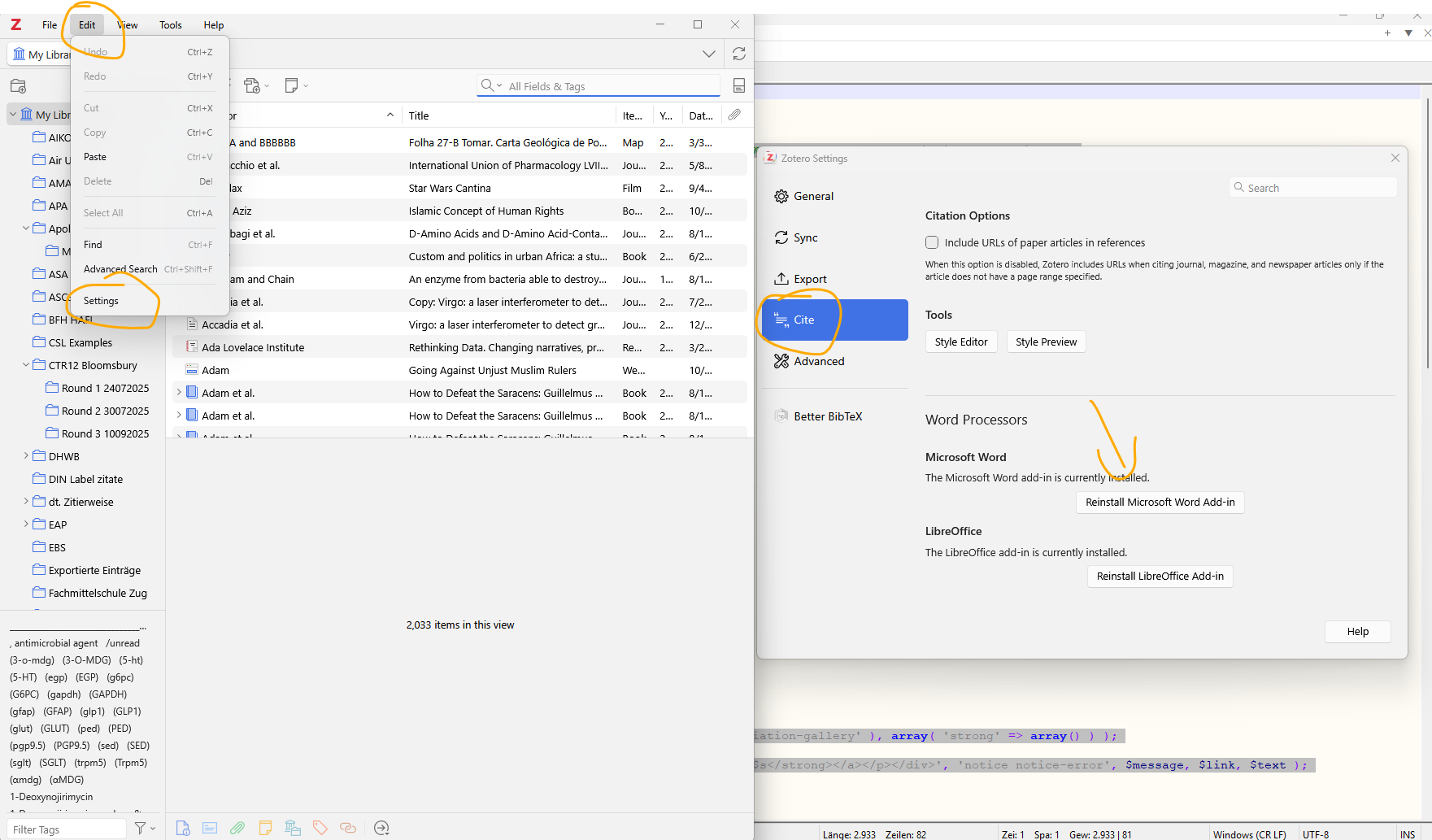This screenshot has height=840, width=1432.
Task: Click the Settings Search field
Action: pos(1312,188)
